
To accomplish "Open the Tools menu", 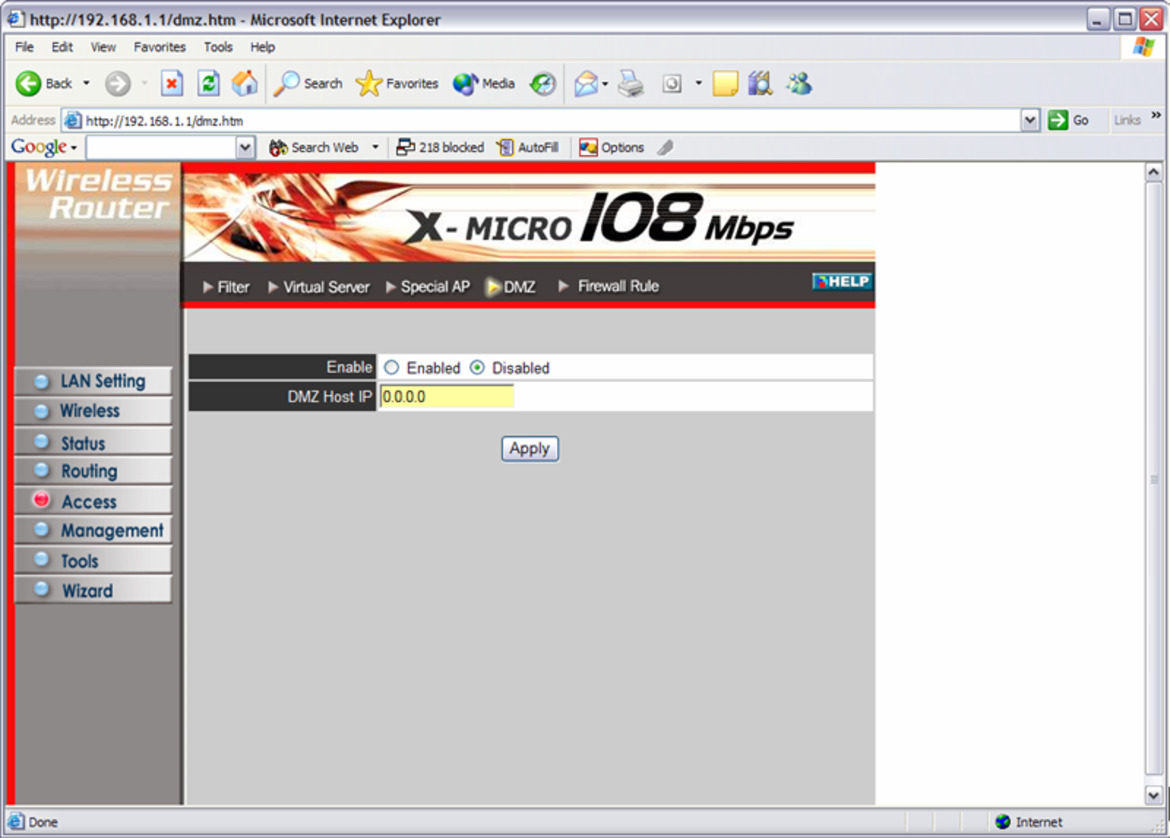I will 218,47.
